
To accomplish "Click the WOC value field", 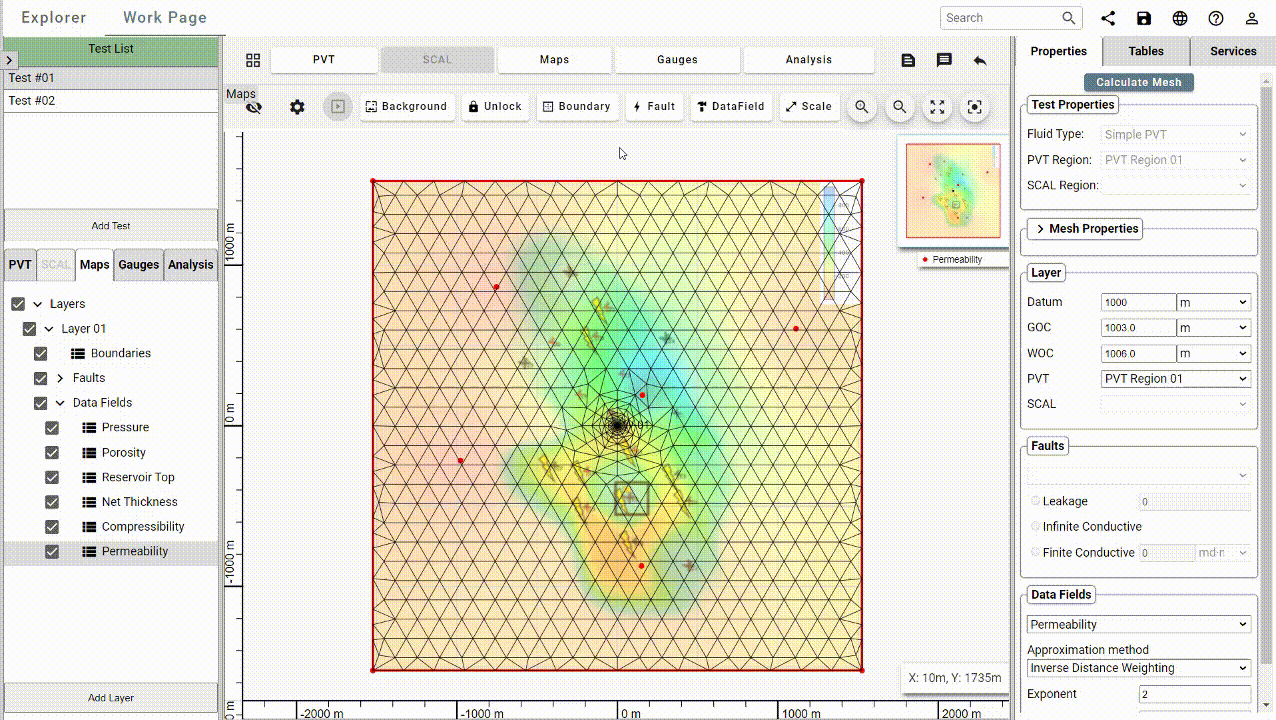I will (1138, 353).
